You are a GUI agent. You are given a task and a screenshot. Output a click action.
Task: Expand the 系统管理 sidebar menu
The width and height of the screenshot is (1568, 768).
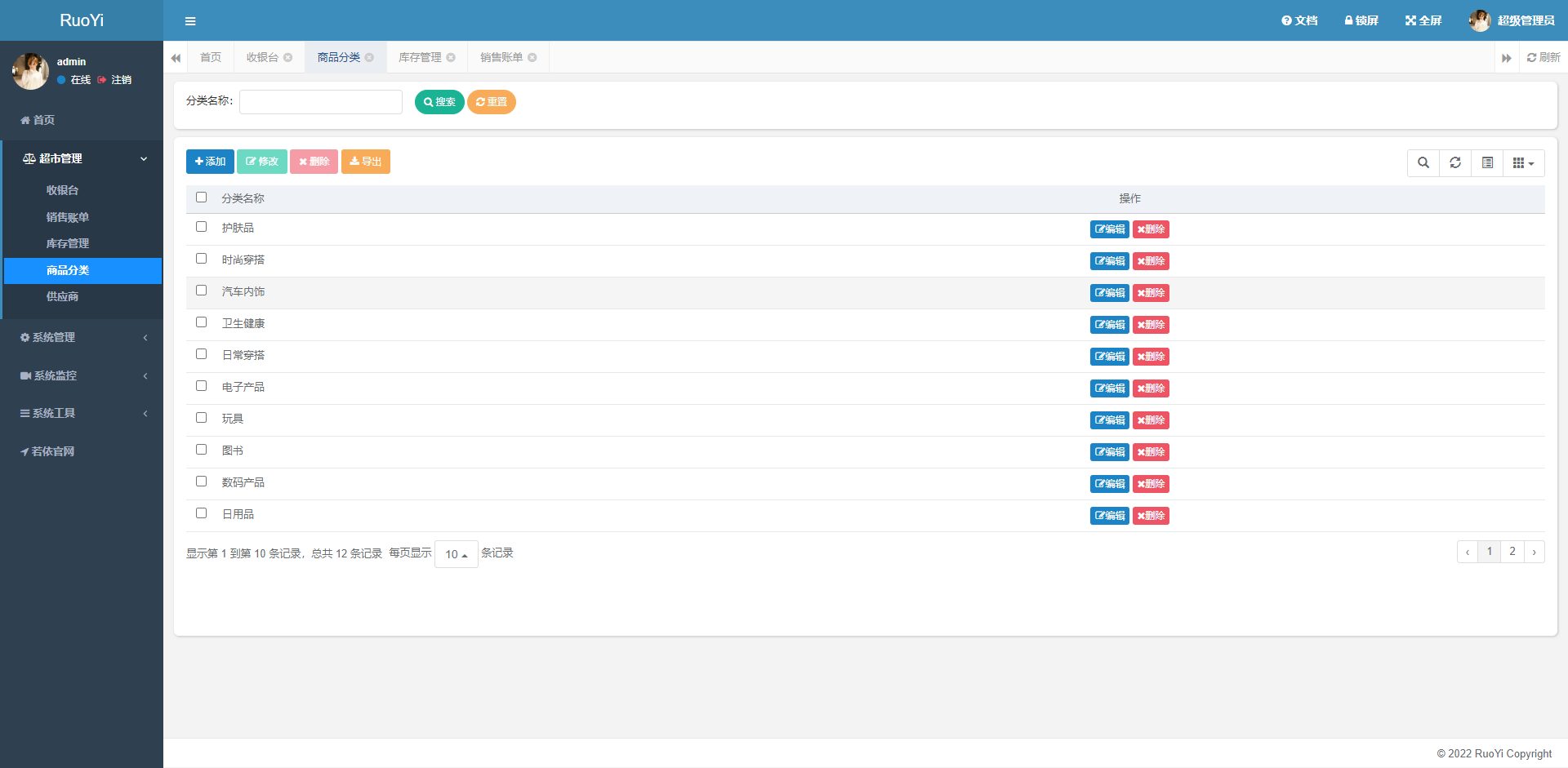[x=82, y=337]
